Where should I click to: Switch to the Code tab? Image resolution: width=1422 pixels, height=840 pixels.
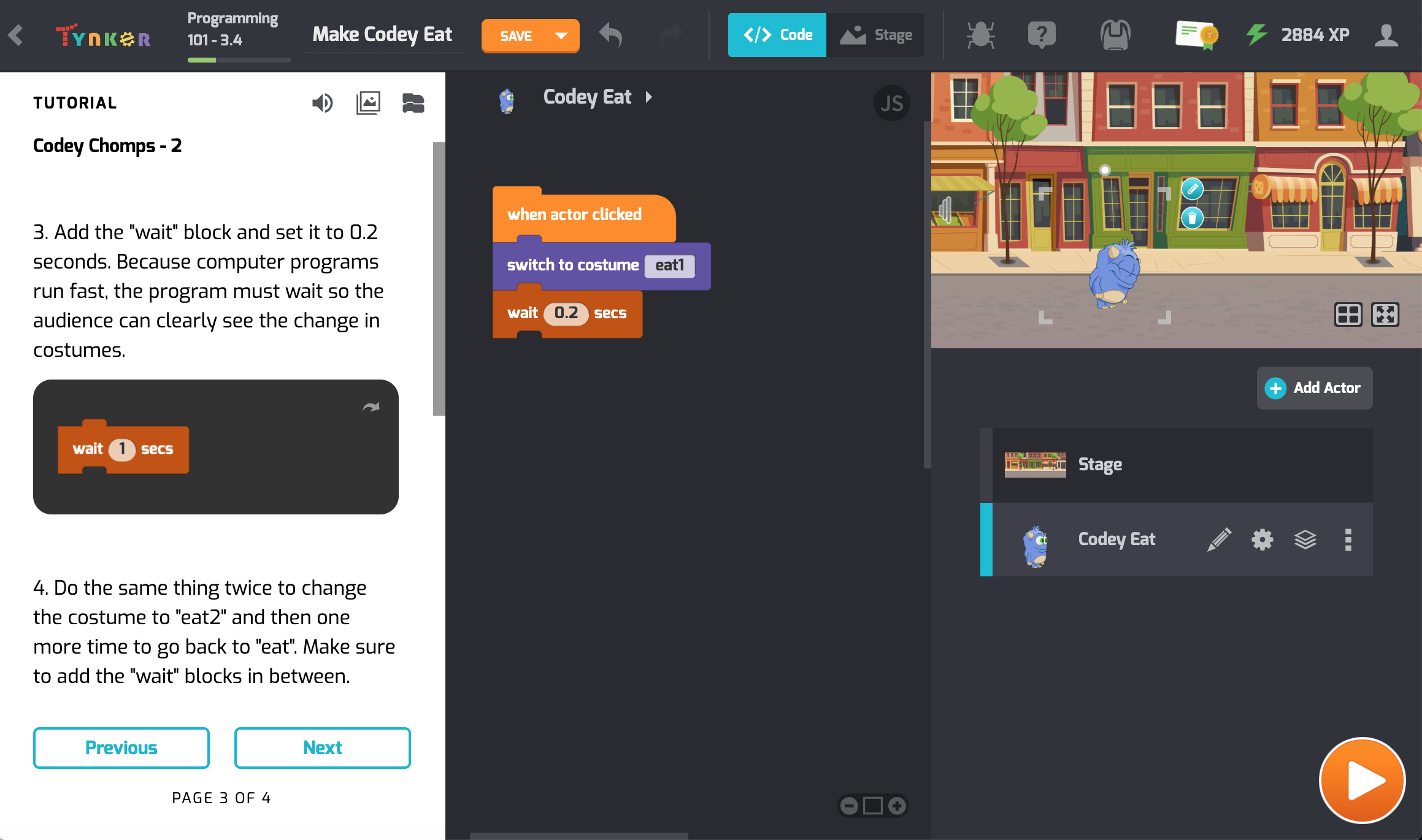[777, 35]
